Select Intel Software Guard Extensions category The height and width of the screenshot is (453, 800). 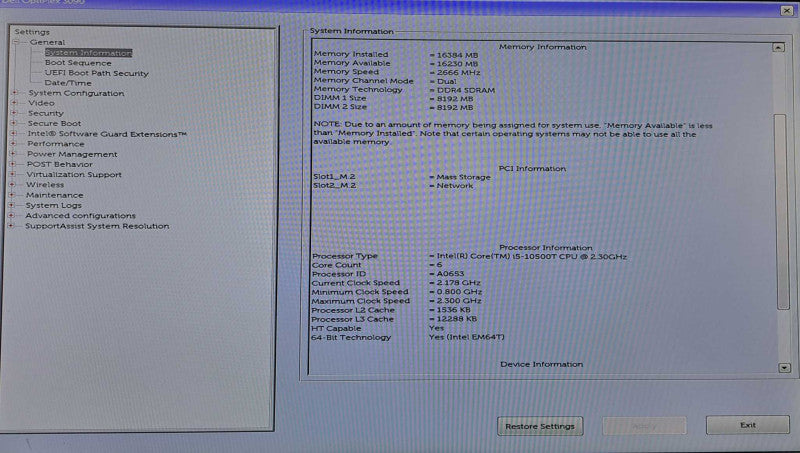tap(107, 134)
